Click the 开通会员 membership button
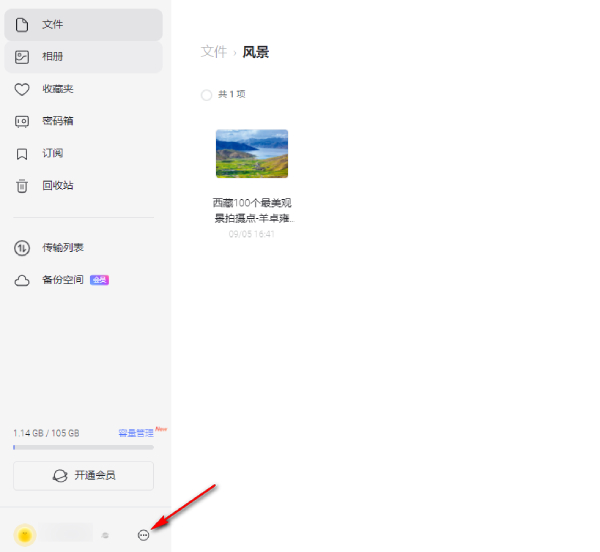This screenshot has height=552, width=600. coord(83,475)
